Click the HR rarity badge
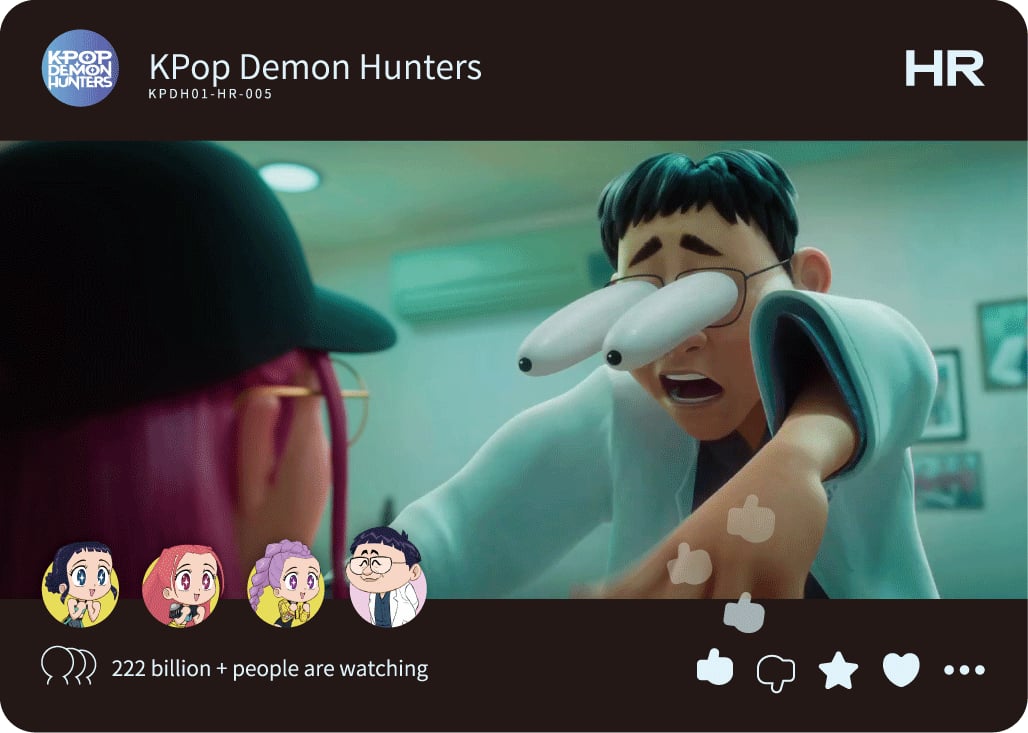Screen dimensions: 1028x733 tap(945, 68)
